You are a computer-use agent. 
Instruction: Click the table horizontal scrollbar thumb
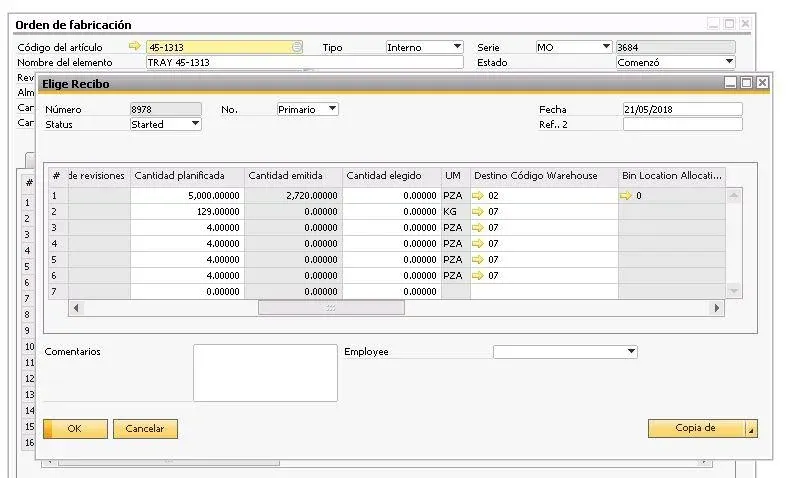click(331, 308)
